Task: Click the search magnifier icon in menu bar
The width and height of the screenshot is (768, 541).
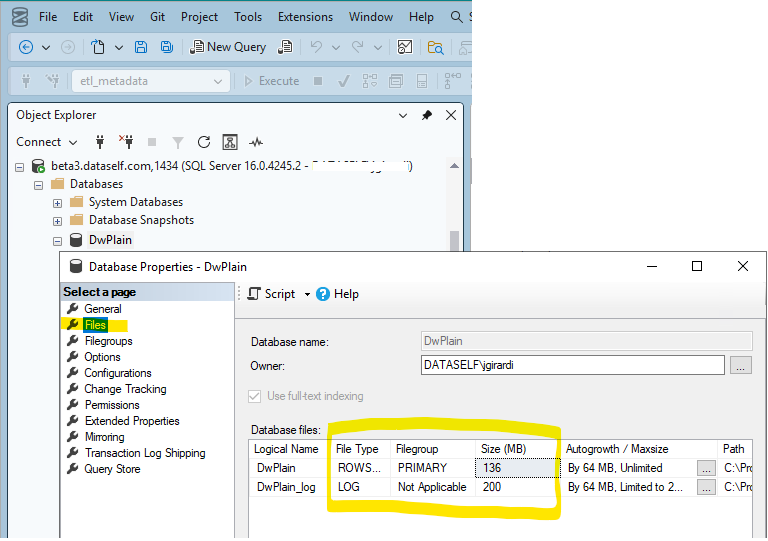Action: coord(456,17)
